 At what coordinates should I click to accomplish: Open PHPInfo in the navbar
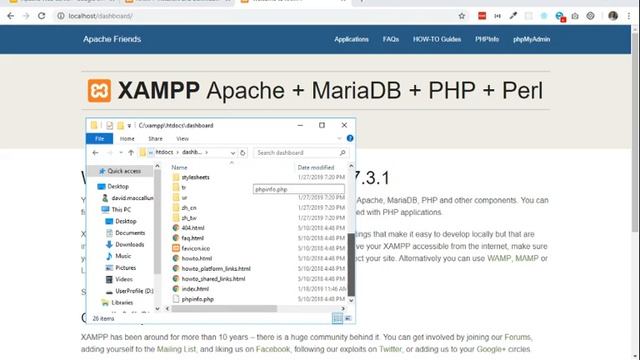487,39
